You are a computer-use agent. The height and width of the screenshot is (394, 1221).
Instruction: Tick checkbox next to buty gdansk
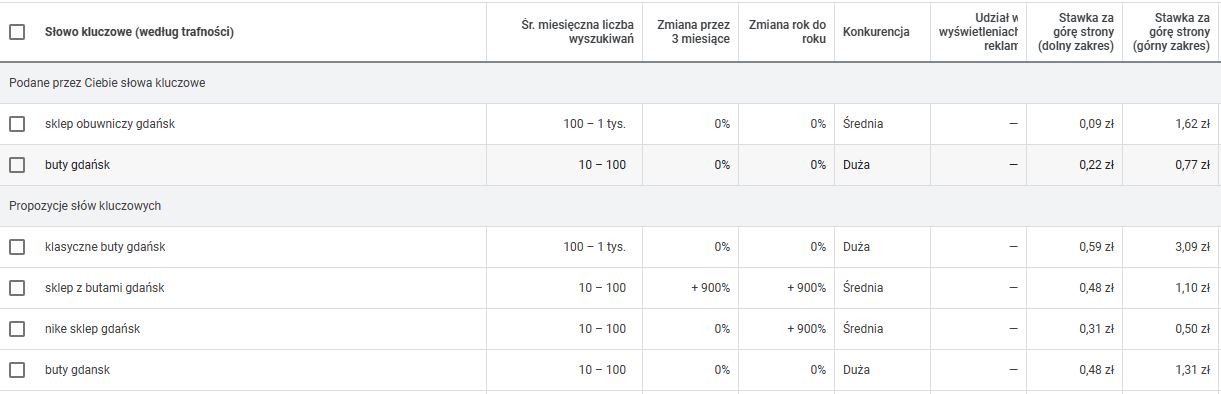click(x=17, y=370)
